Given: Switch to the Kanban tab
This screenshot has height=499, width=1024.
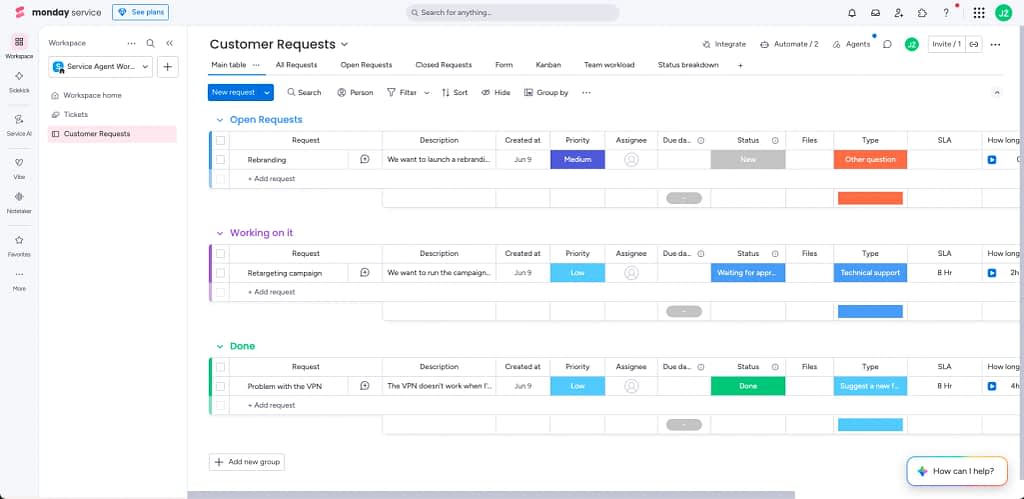Looking at the screenshot, I should [x=549, y=65].
